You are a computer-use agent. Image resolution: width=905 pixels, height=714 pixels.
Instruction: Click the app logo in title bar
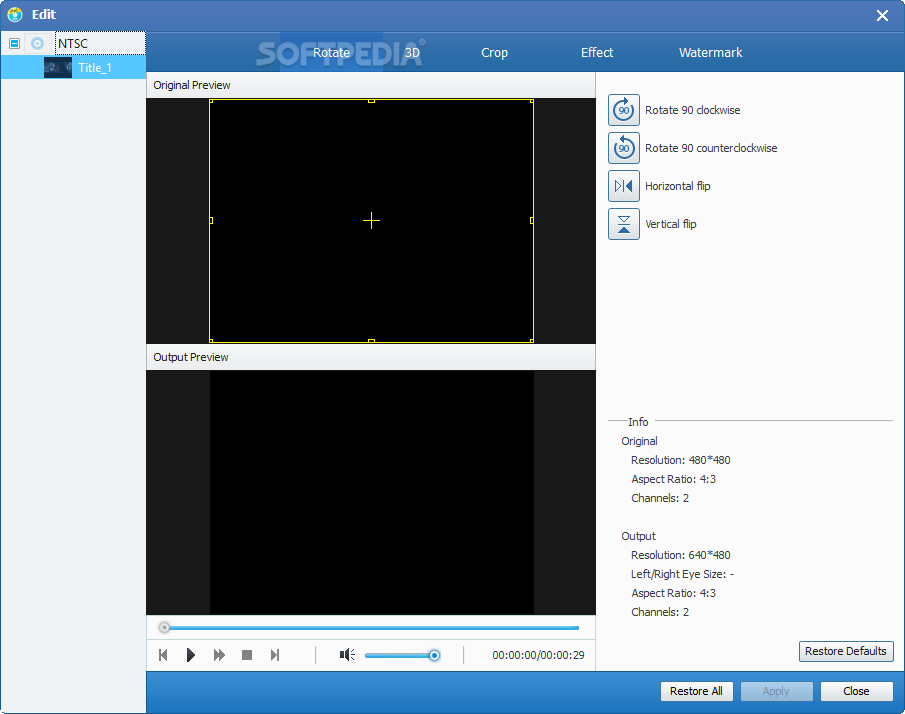15,14
